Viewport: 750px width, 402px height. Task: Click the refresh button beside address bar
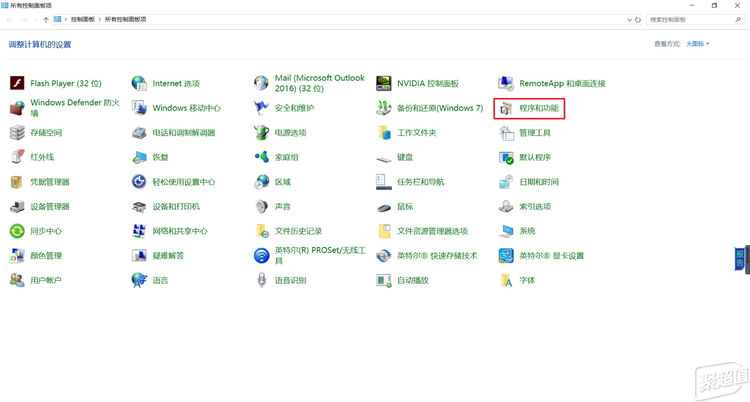coord(638,19)
